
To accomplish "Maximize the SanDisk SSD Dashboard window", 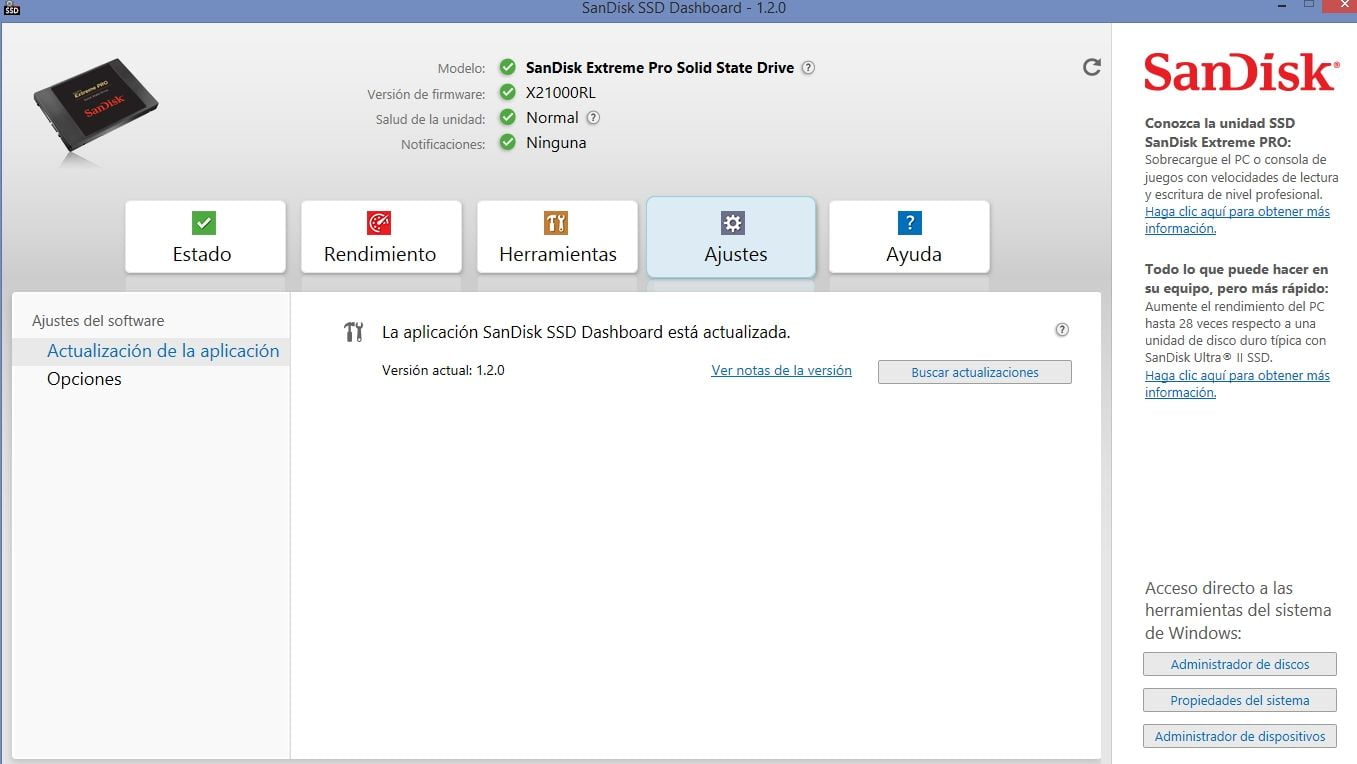I will tap(1309, 6).
